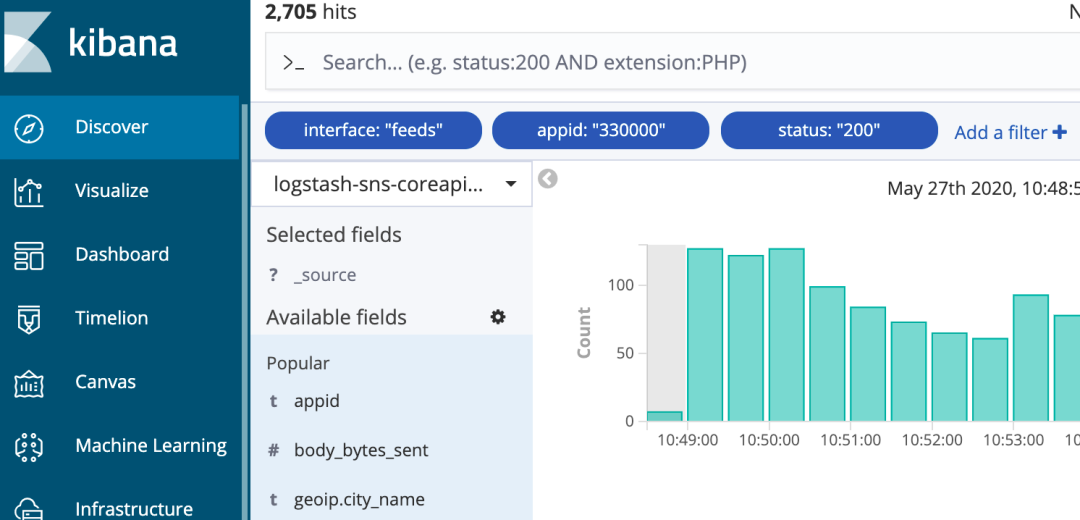Click Add a filter link
Image resolution: width=1080 pixels, height=520 pixels.
coord(1010,132)
